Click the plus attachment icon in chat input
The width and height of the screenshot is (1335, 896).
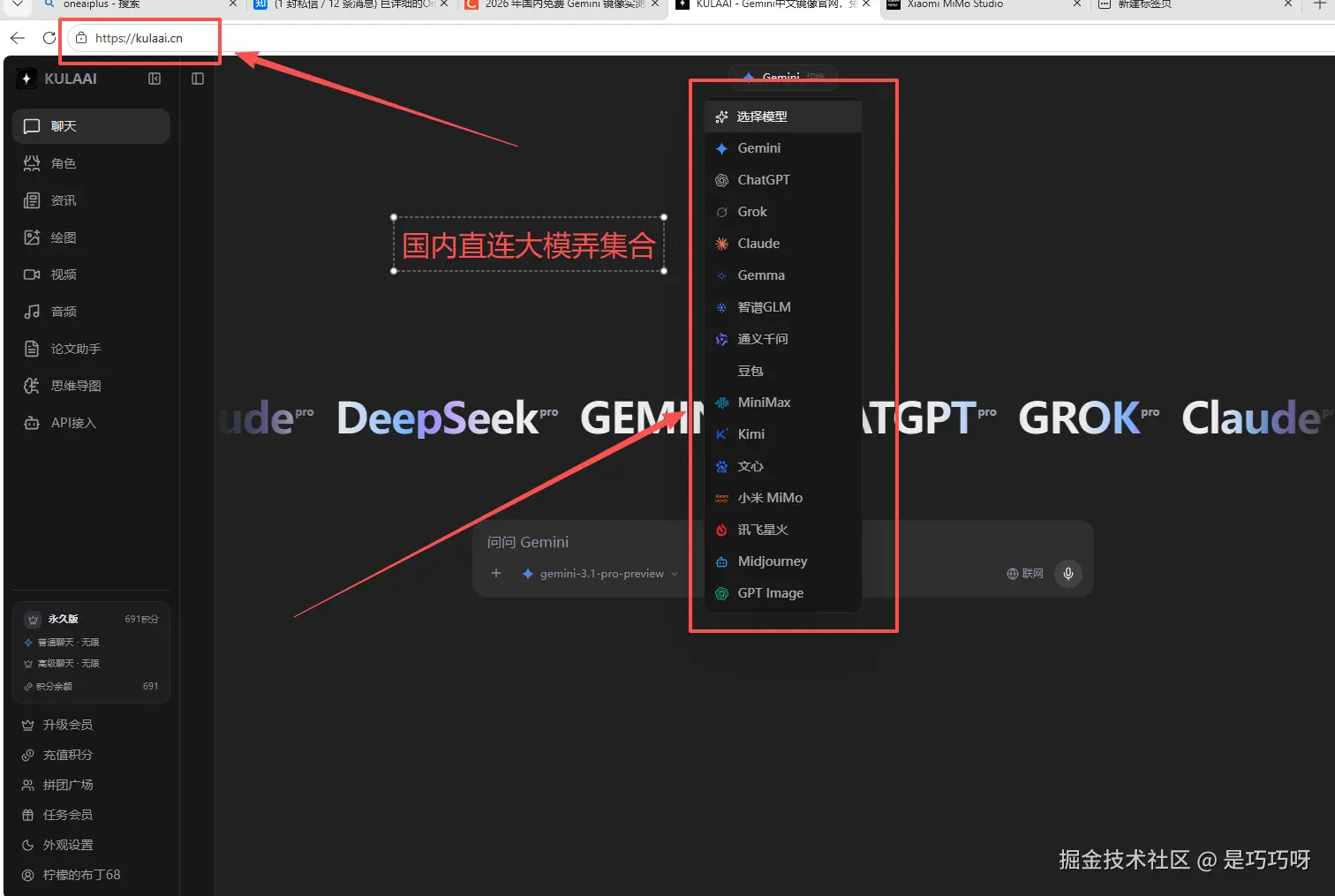coord(496,573)
